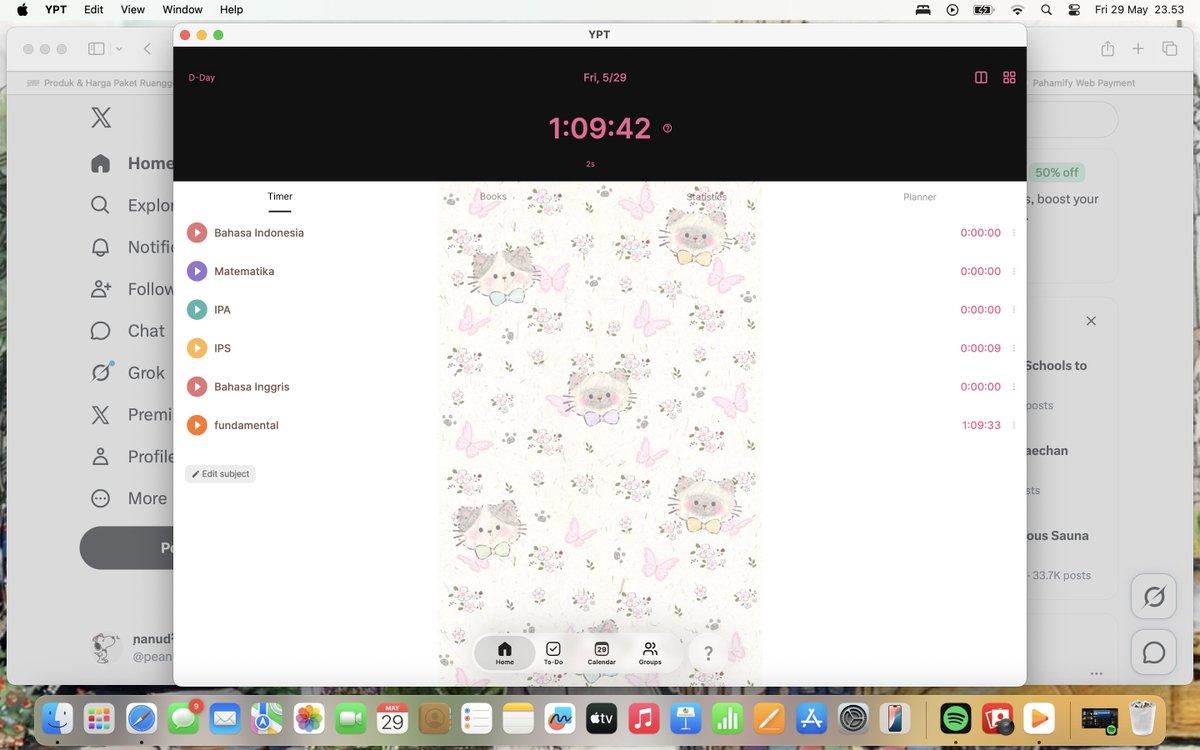Click the IPS 0:00:09 time

[980, 348]
